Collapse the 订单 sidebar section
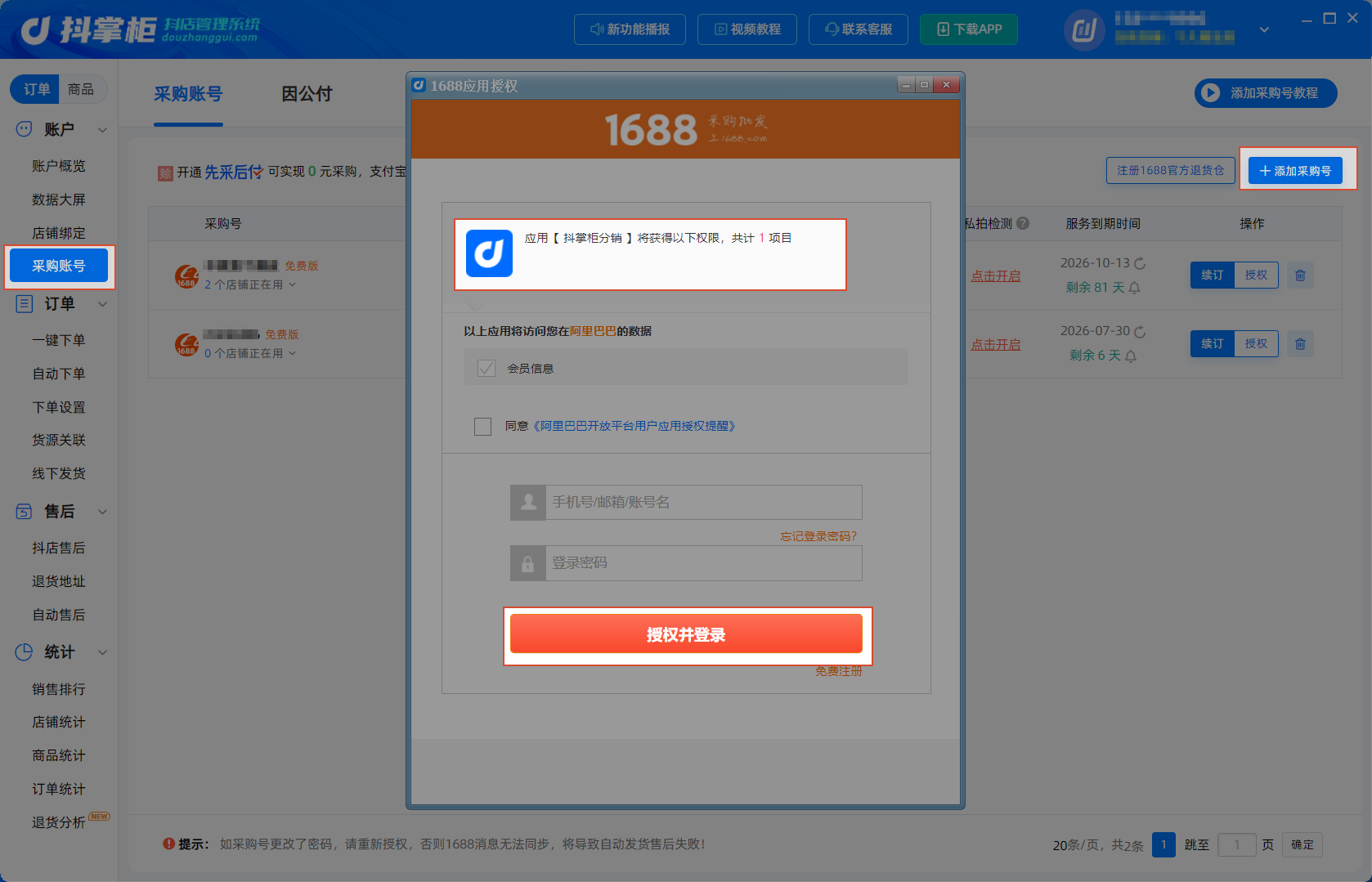This screenshot has width=1372, height=882. point(103,304)
